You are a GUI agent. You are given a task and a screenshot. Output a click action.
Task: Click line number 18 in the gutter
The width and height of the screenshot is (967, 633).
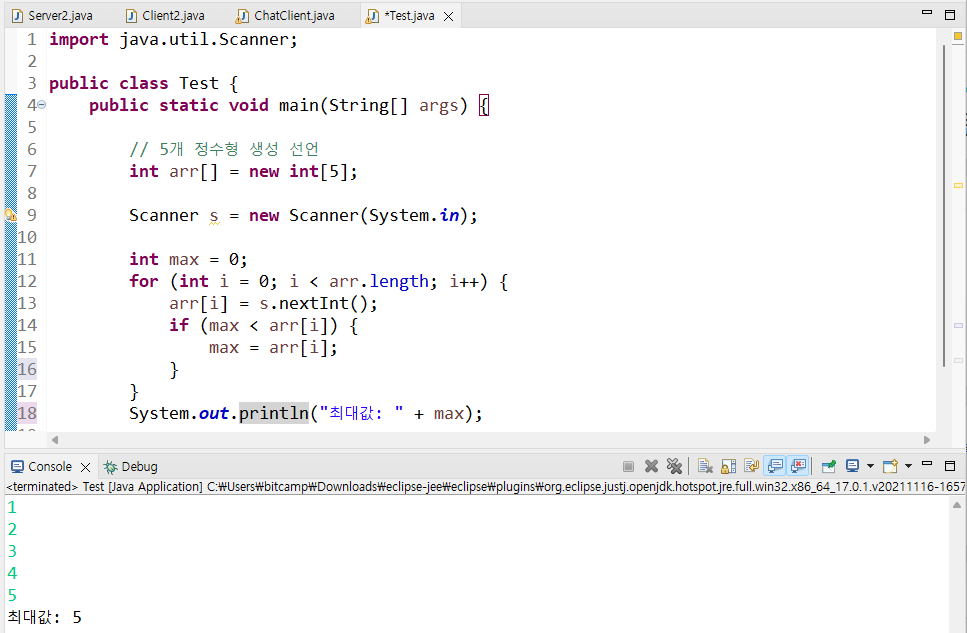[27, 413]
